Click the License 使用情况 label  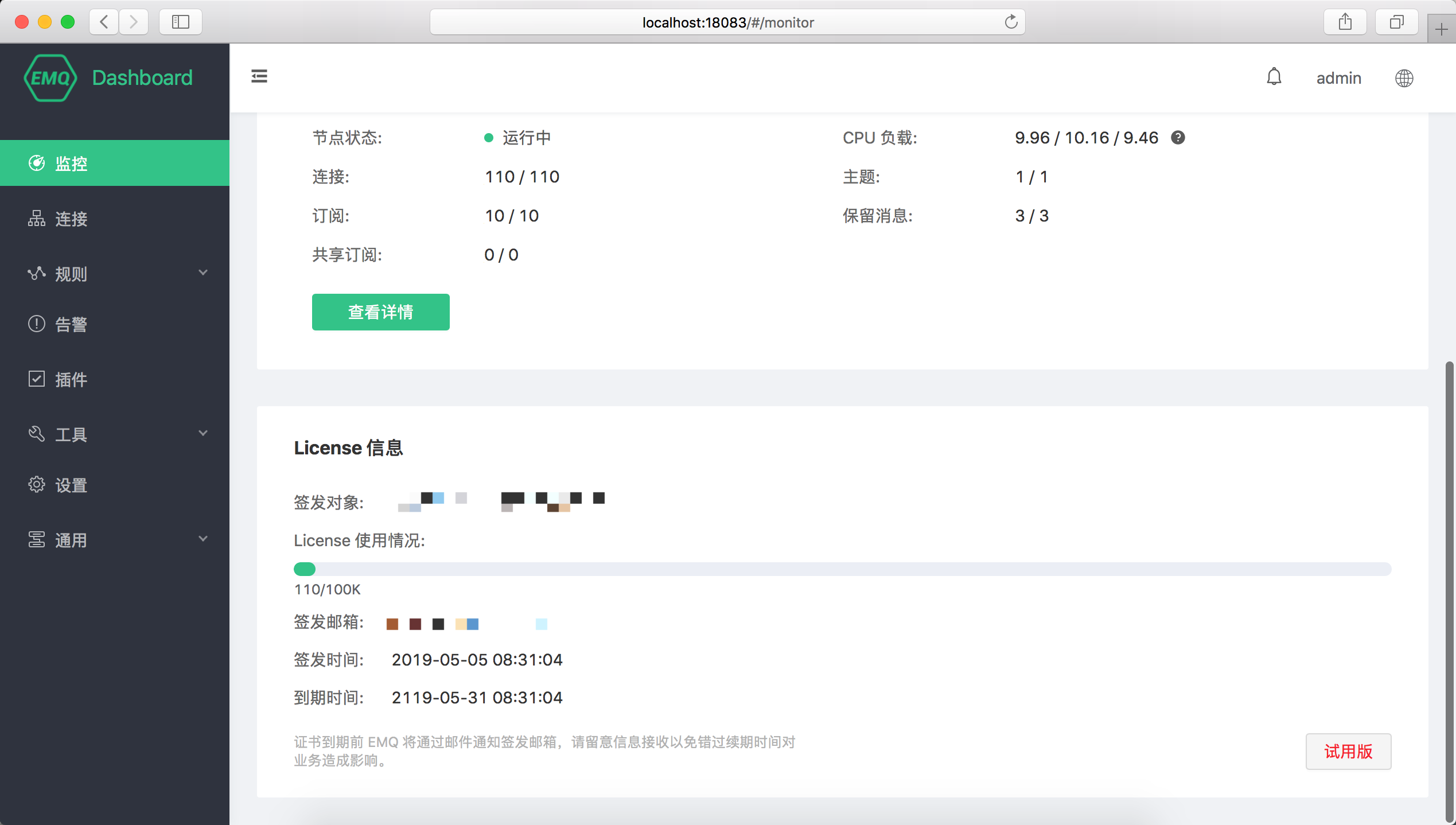(359, 540)
